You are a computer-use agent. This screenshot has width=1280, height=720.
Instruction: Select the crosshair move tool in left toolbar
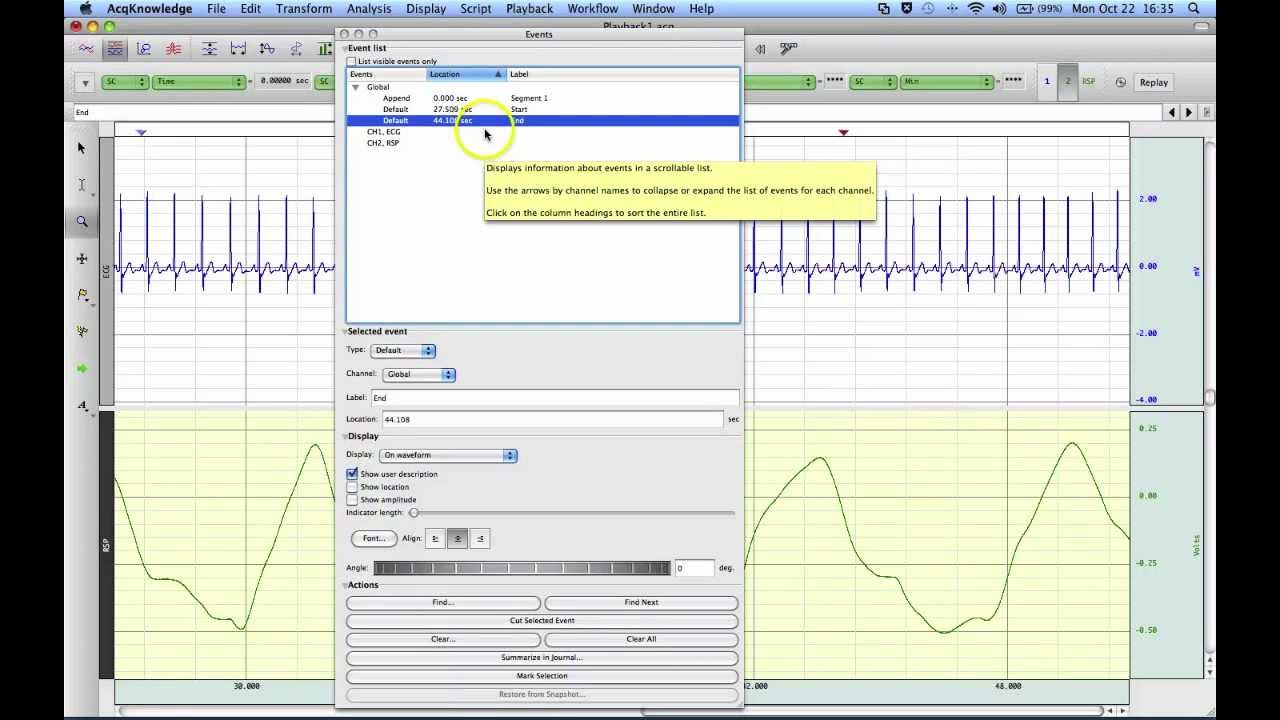coord(82,259)
